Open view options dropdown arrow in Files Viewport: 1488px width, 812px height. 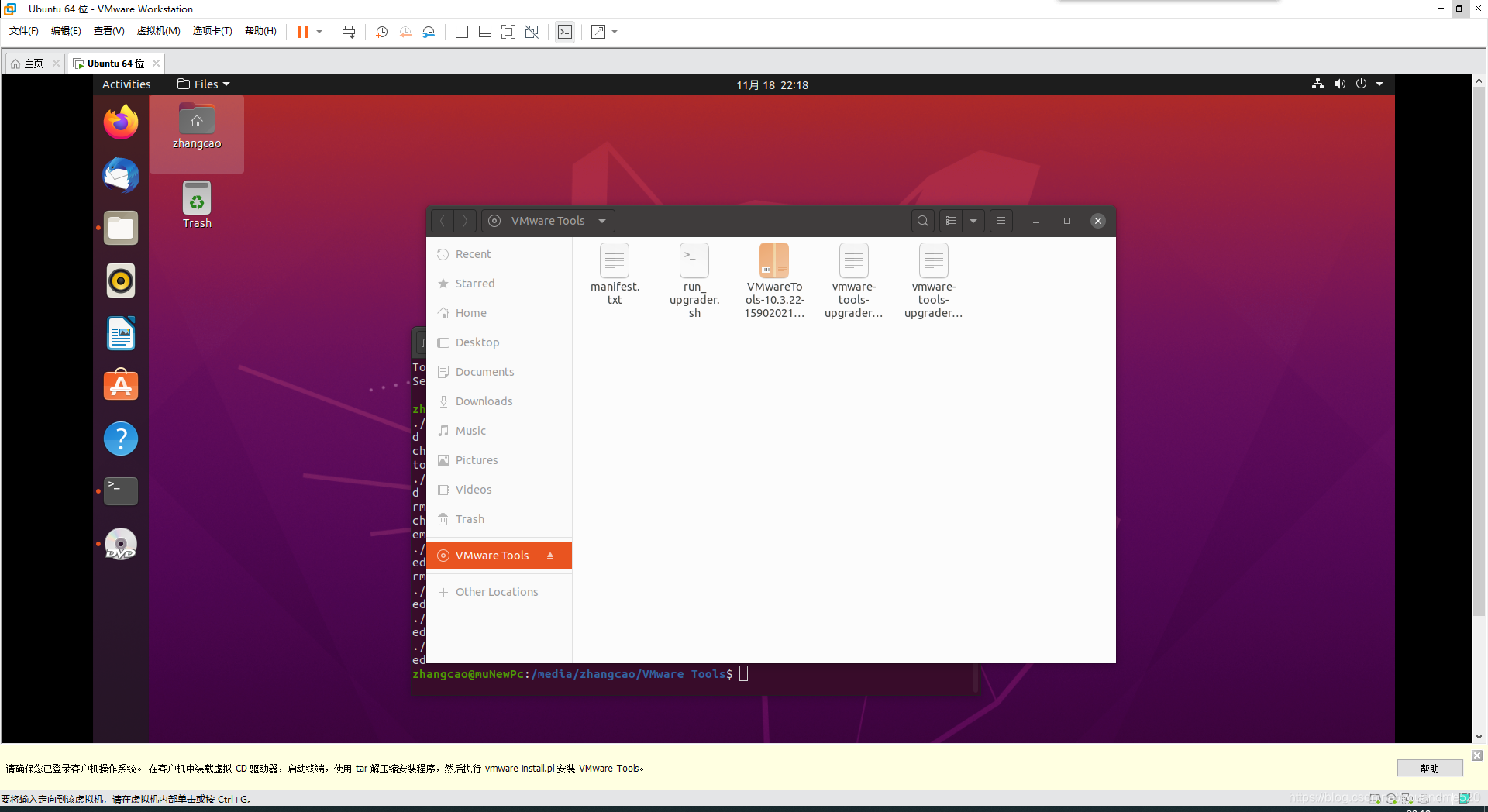(973, 221)
